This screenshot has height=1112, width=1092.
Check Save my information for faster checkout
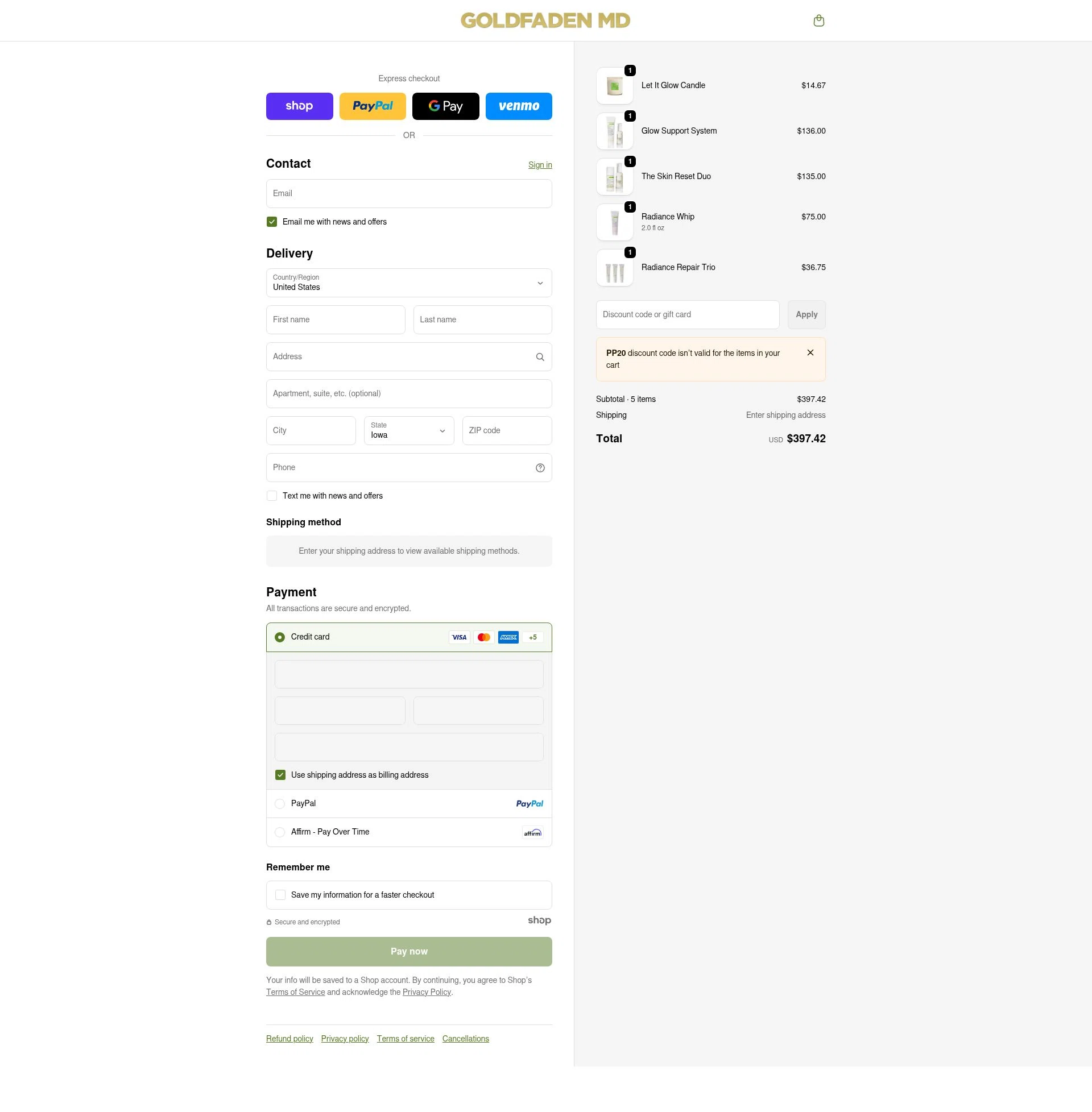(x=280, y=894)
